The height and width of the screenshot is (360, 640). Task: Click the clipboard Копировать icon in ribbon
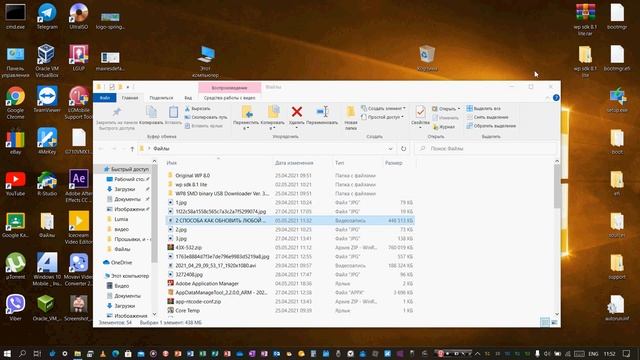click(151, 111)
